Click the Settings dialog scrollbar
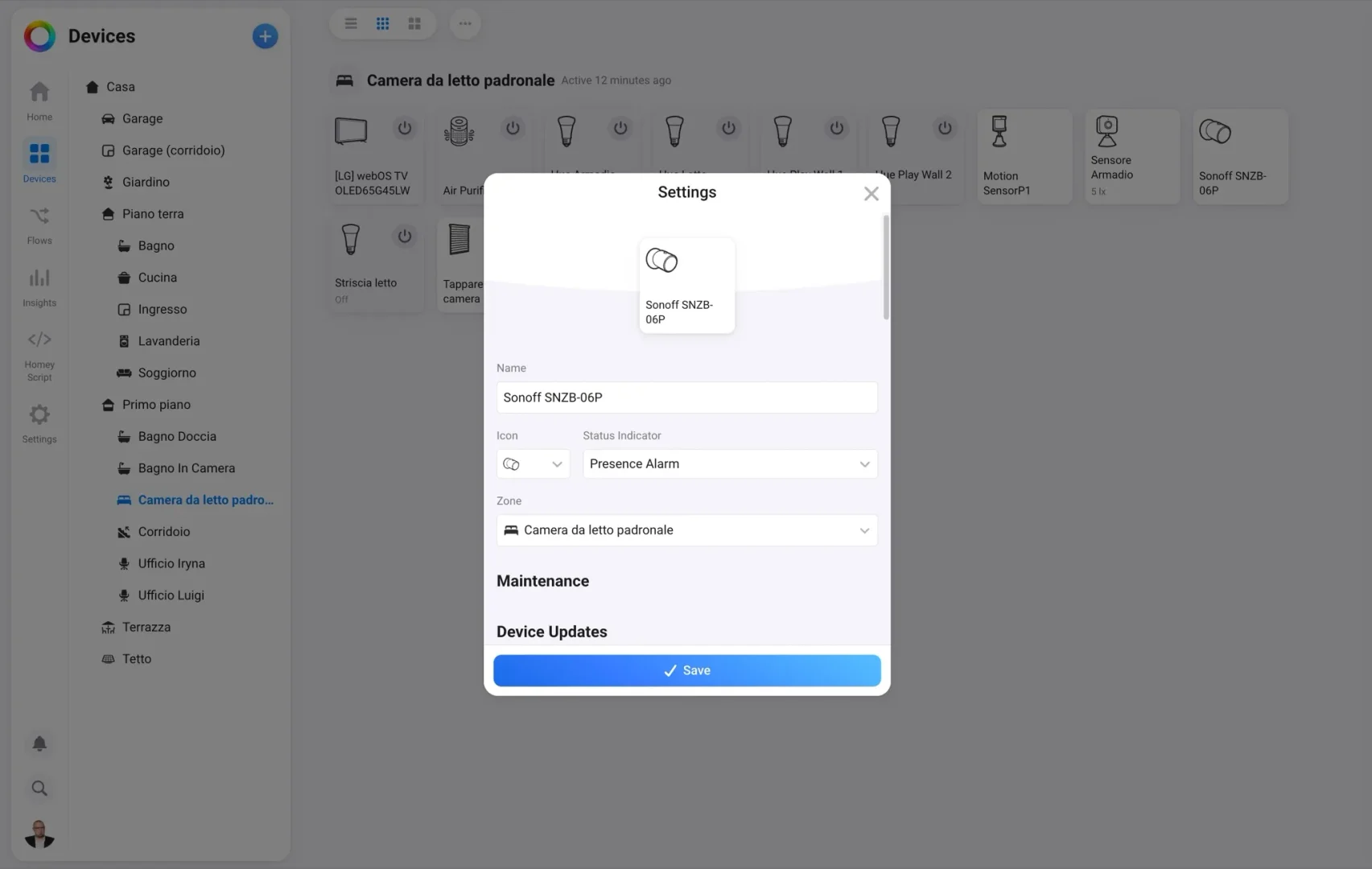The width and height of the screenshot is (1372, 869). (886, 267)
